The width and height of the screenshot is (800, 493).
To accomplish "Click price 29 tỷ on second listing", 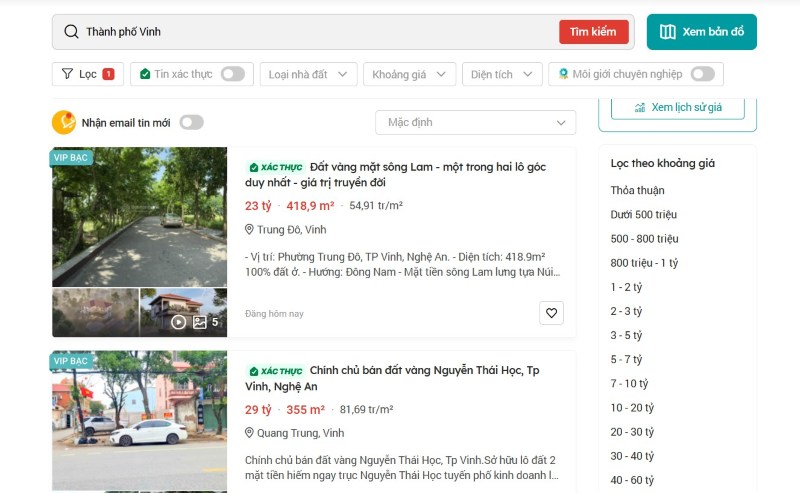I will coord(258,409).
